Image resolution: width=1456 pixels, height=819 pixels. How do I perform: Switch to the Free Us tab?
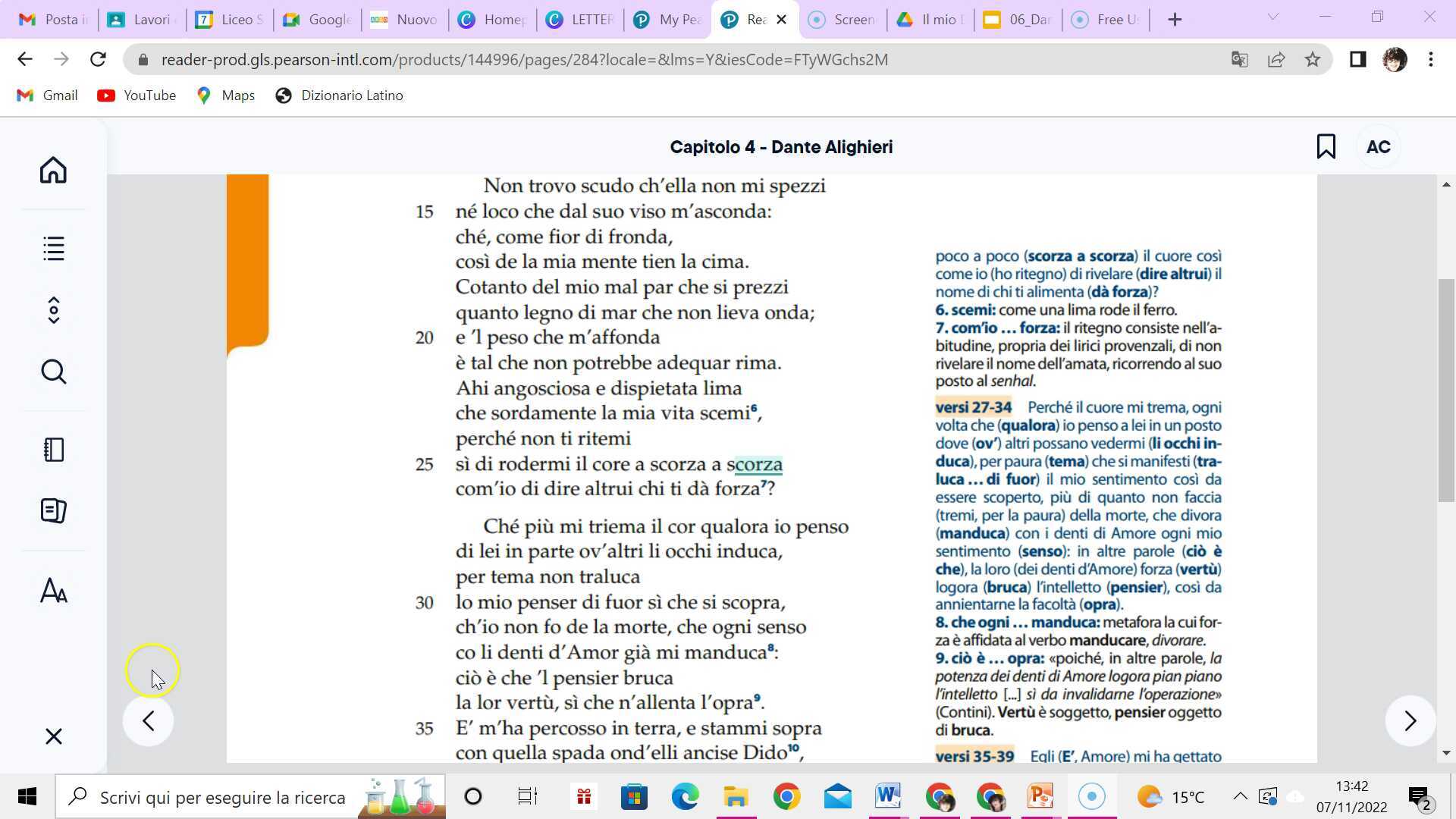point(1107,20)
